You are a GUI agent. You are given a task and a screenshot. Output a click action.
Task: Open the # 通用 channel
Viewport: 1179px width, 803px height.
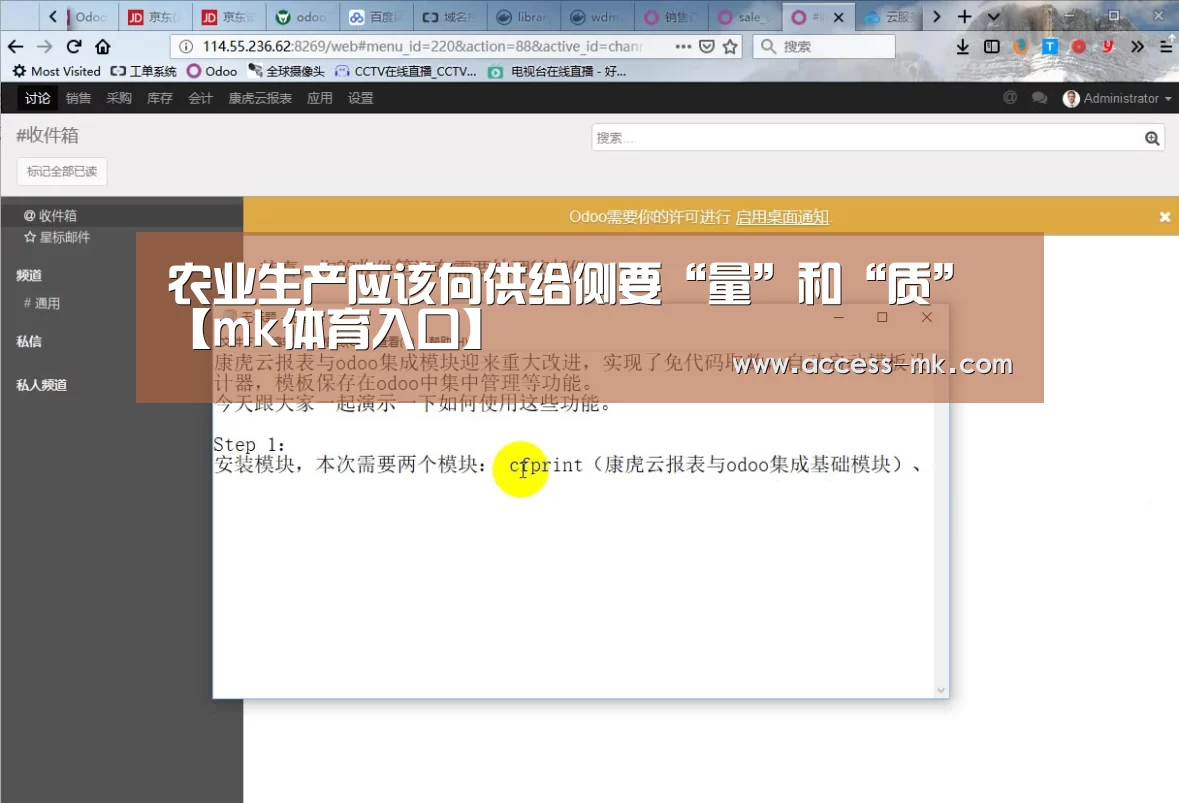pyautogui.click(x=42, y=303)
